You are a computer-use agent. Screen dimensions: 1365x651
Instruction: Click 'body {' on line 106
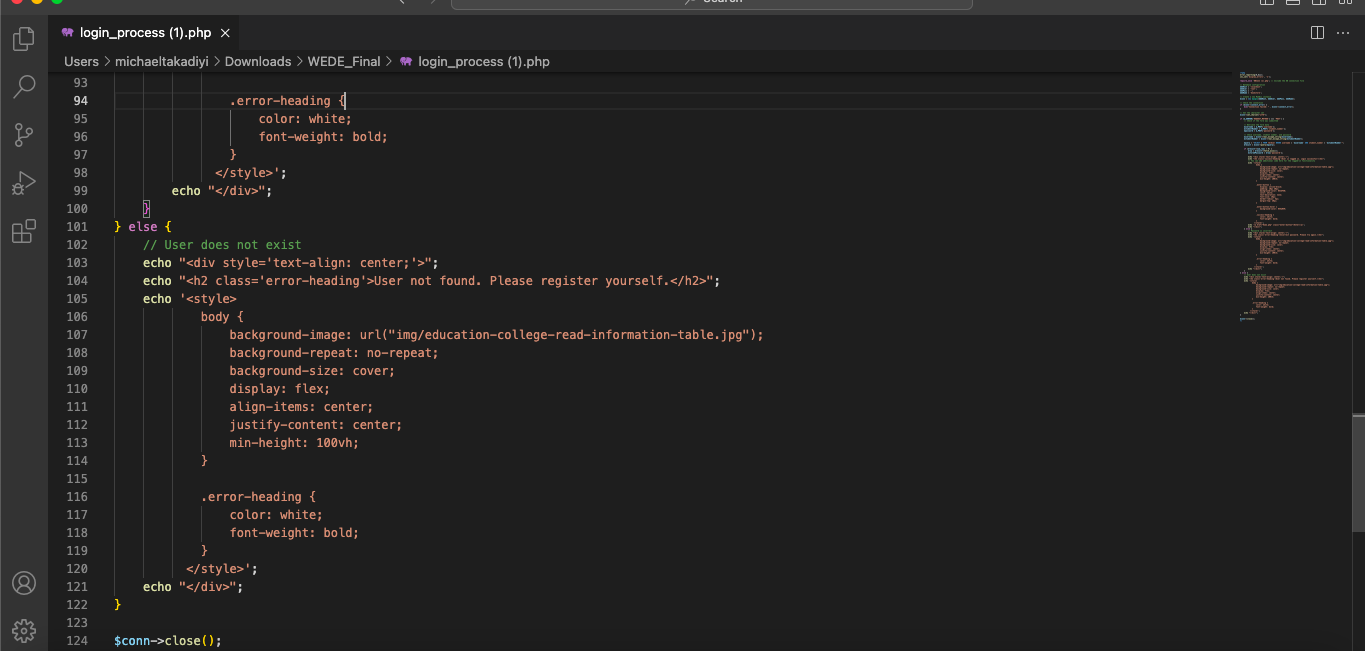[x=222, y=317]
